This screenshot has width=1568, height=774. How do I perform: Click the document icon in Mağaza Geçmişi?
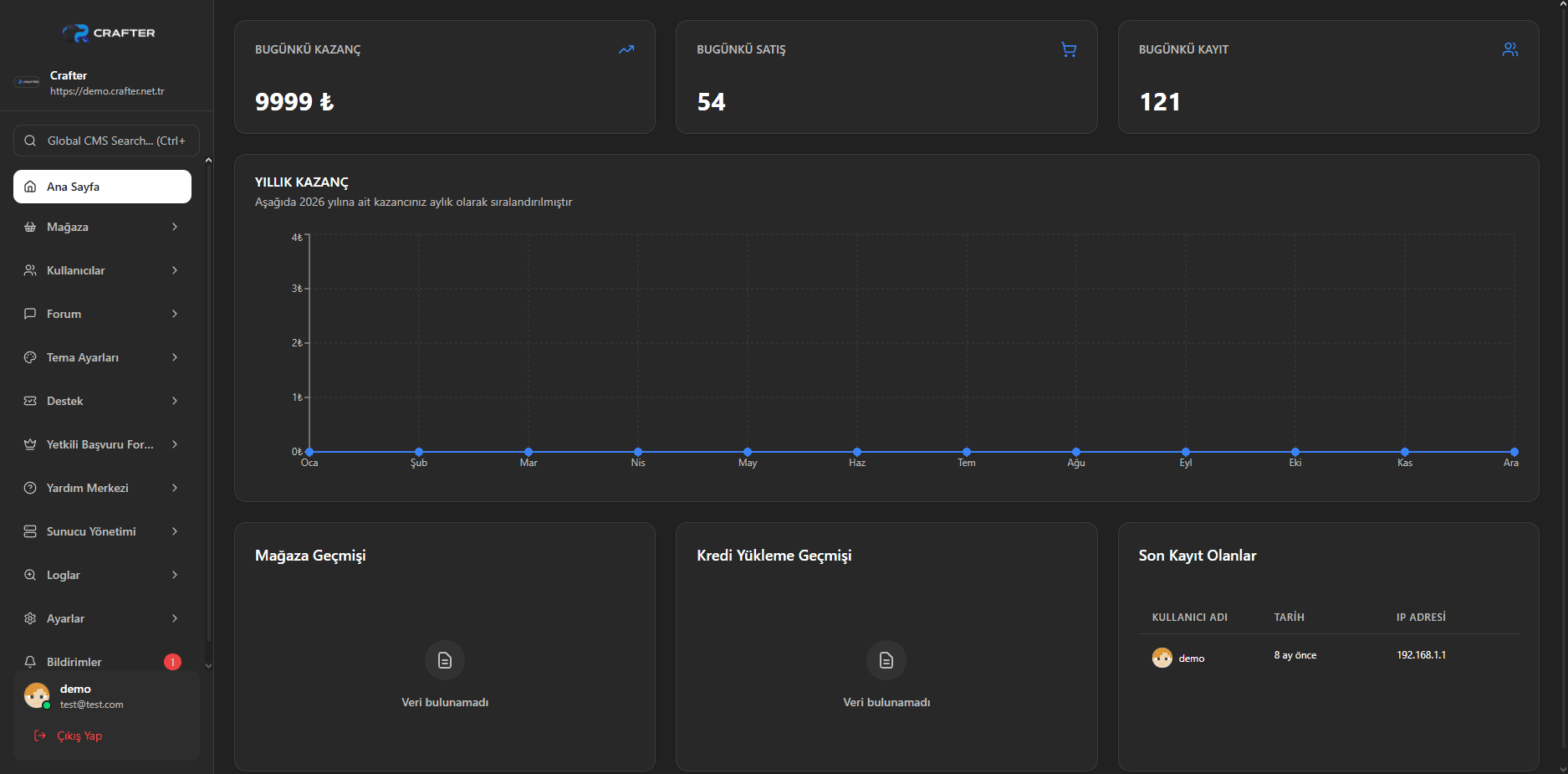tap(445, 660)
